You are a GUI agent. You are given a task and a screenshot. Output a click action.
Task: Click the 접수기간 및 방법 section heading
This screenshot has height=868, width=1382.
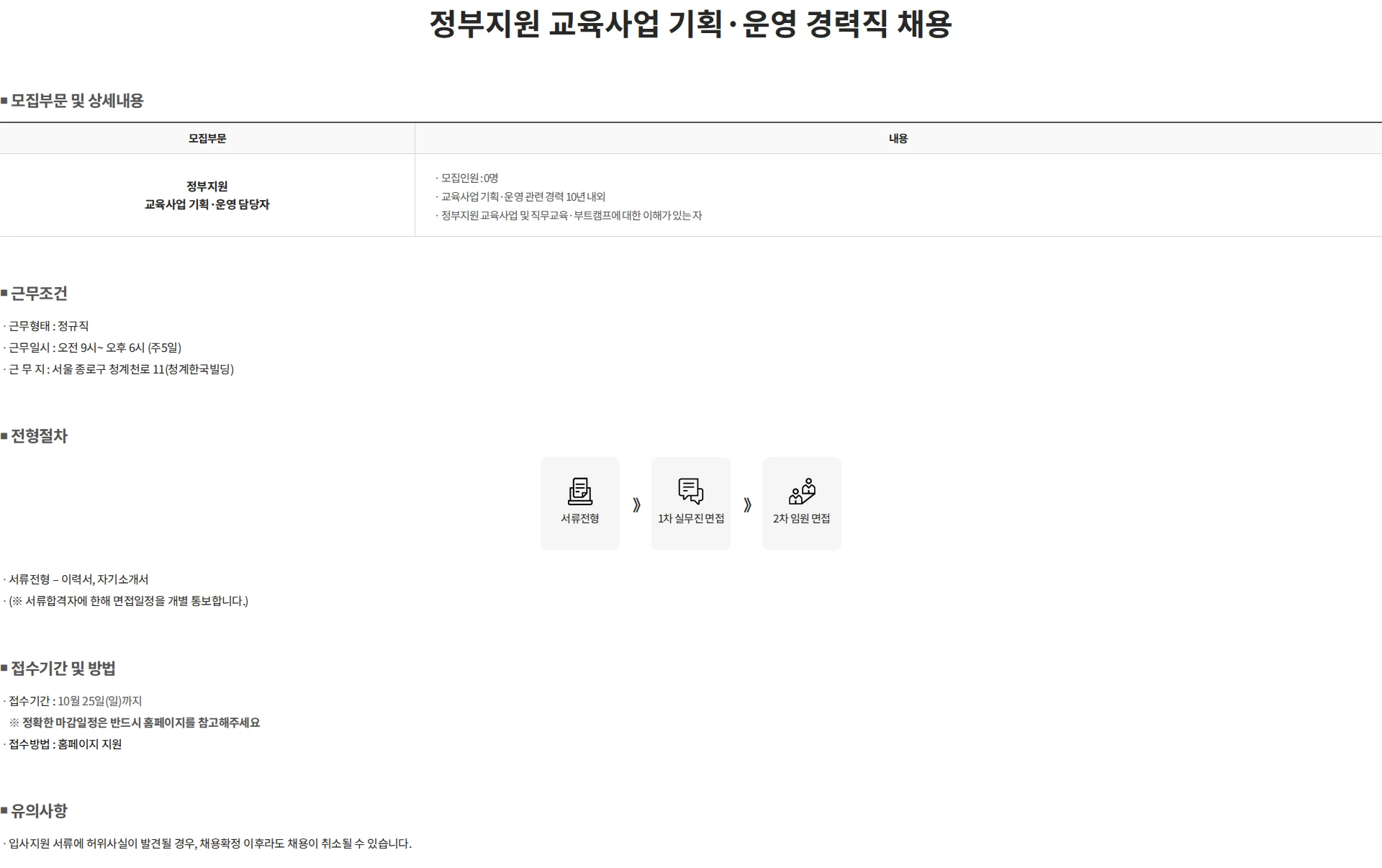click(x=58, y=669)
